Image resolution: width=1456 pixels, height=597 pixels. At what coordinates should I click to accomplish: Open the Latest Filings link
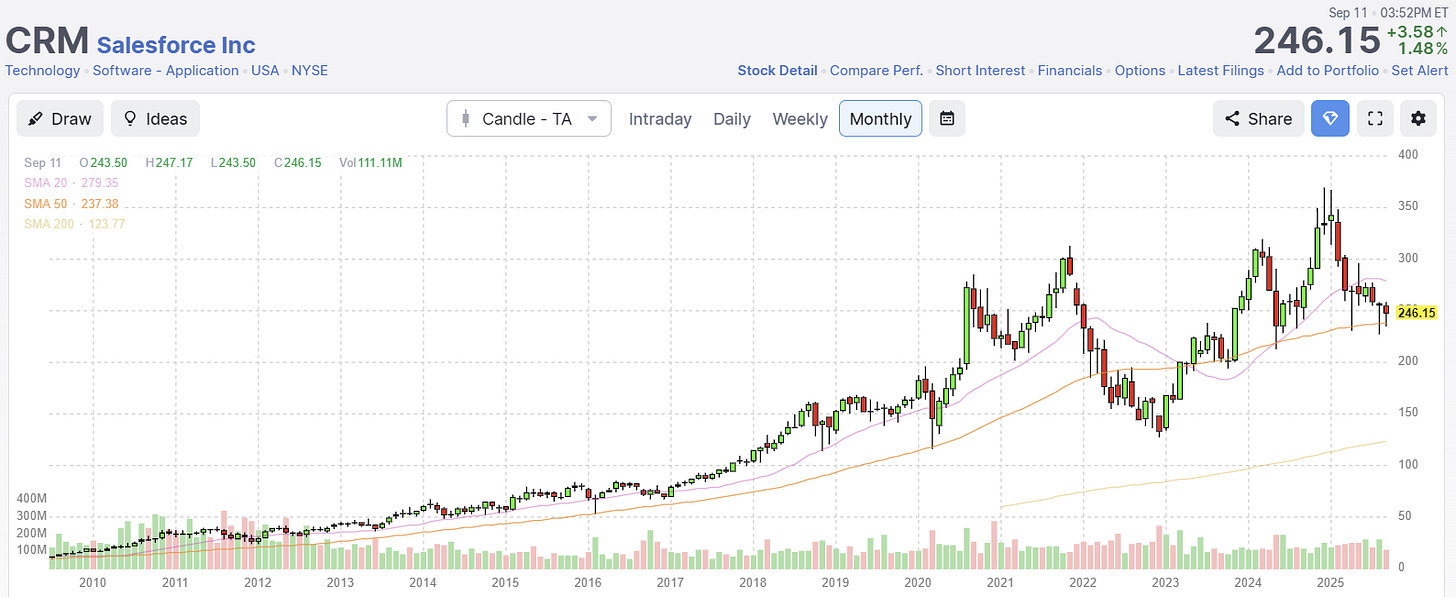pos(1221,71)
